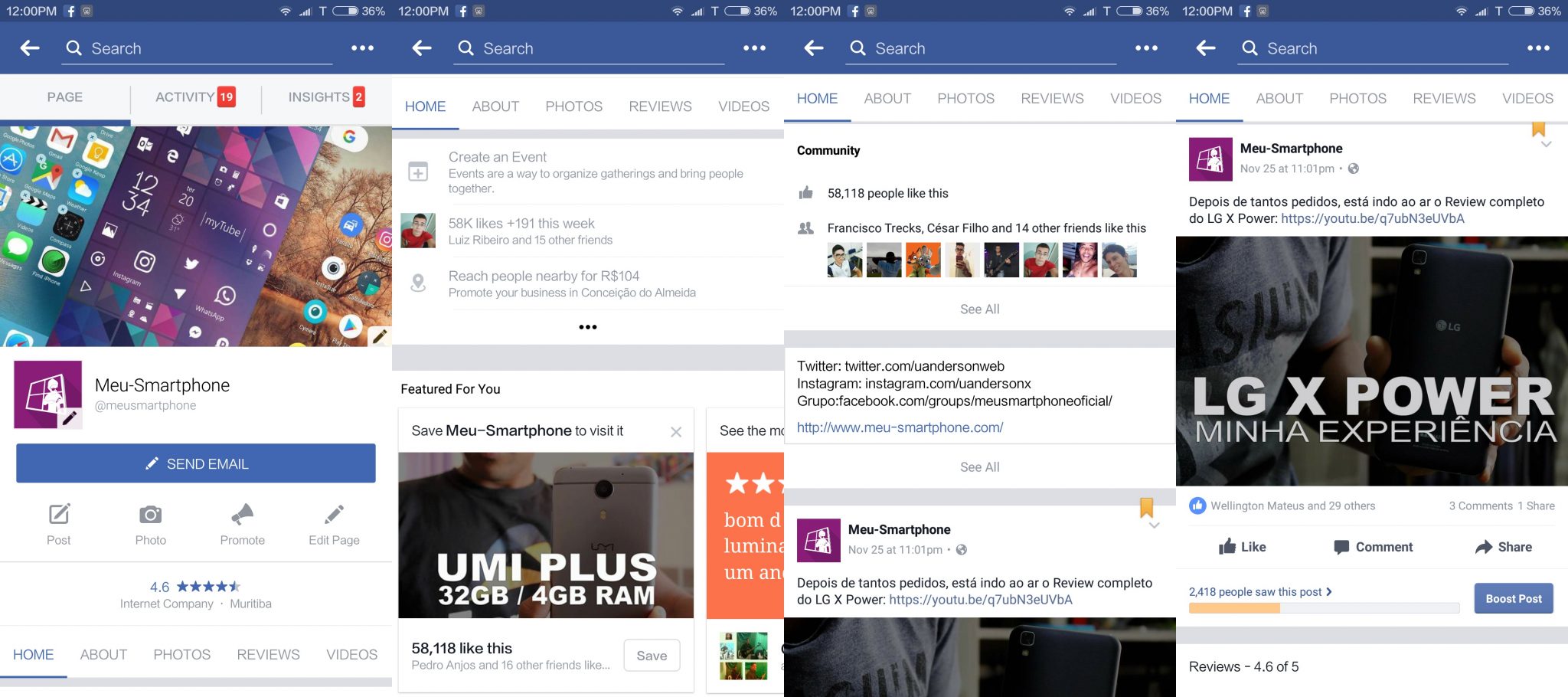
Task: Comment on the LG X Power post
Action: (1373, 547)
